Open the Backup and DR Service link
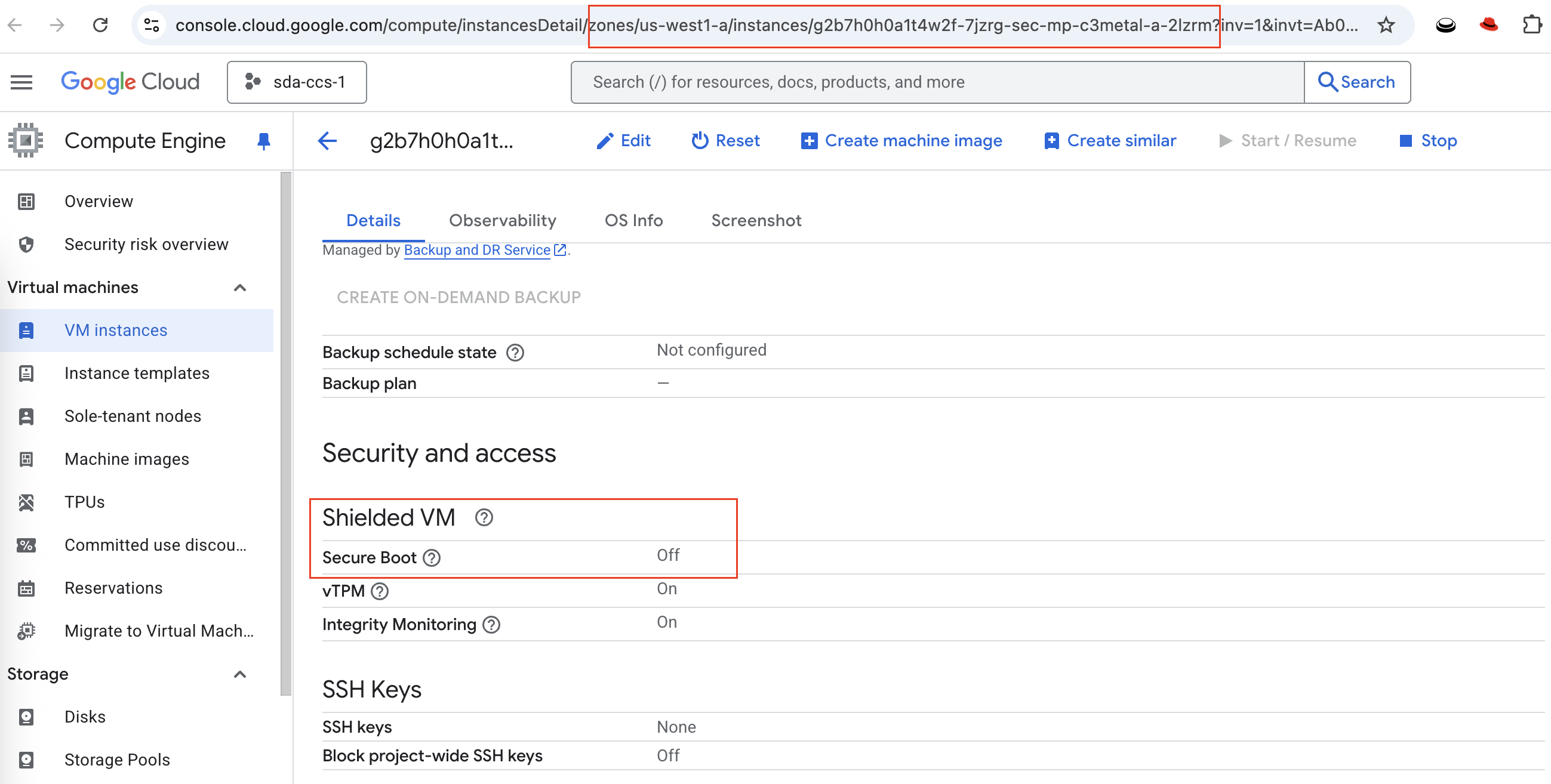 tap(477, 250)
